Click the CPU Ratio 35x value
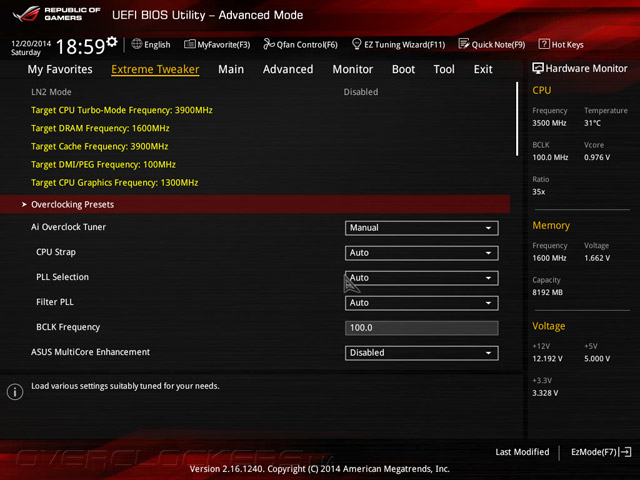This screenshot has width=640, height=480. point(538,192)
